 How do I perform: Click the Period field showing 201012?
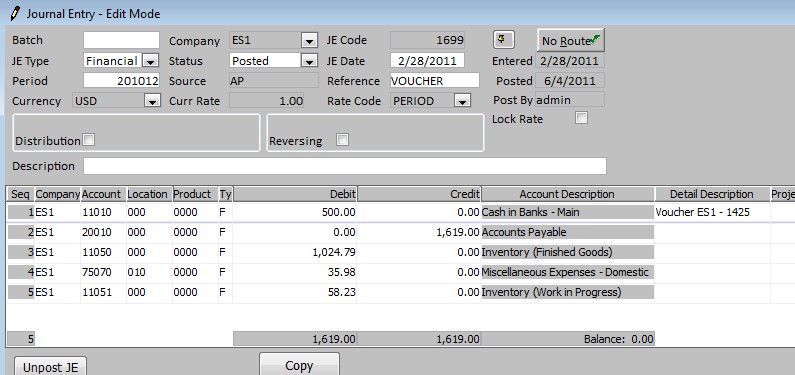click(121, 81)
